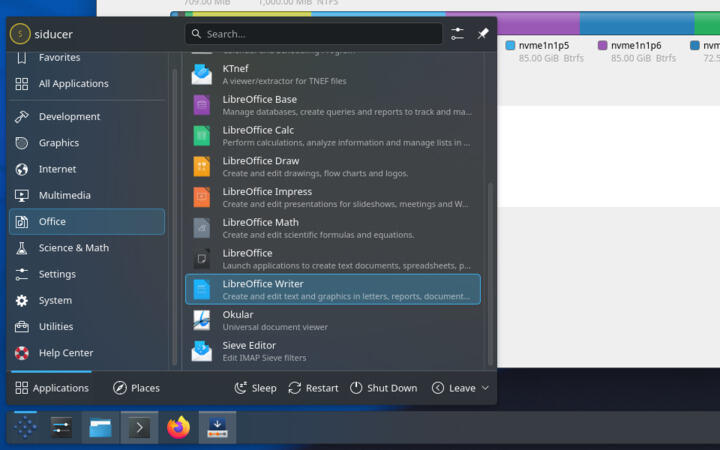Screen dimensions: 720x450
Task: Open LibreOffice Math formula editor
Action: [333, 228]
